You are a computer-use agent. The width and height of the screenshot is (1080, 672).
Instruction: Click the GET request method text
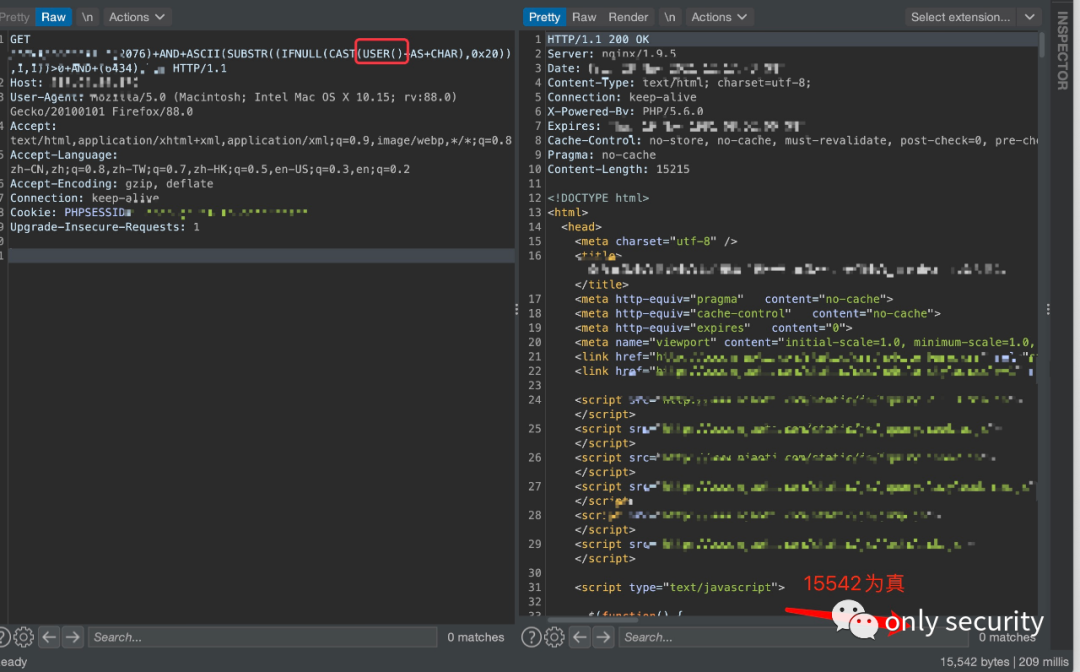coord(20,39)
